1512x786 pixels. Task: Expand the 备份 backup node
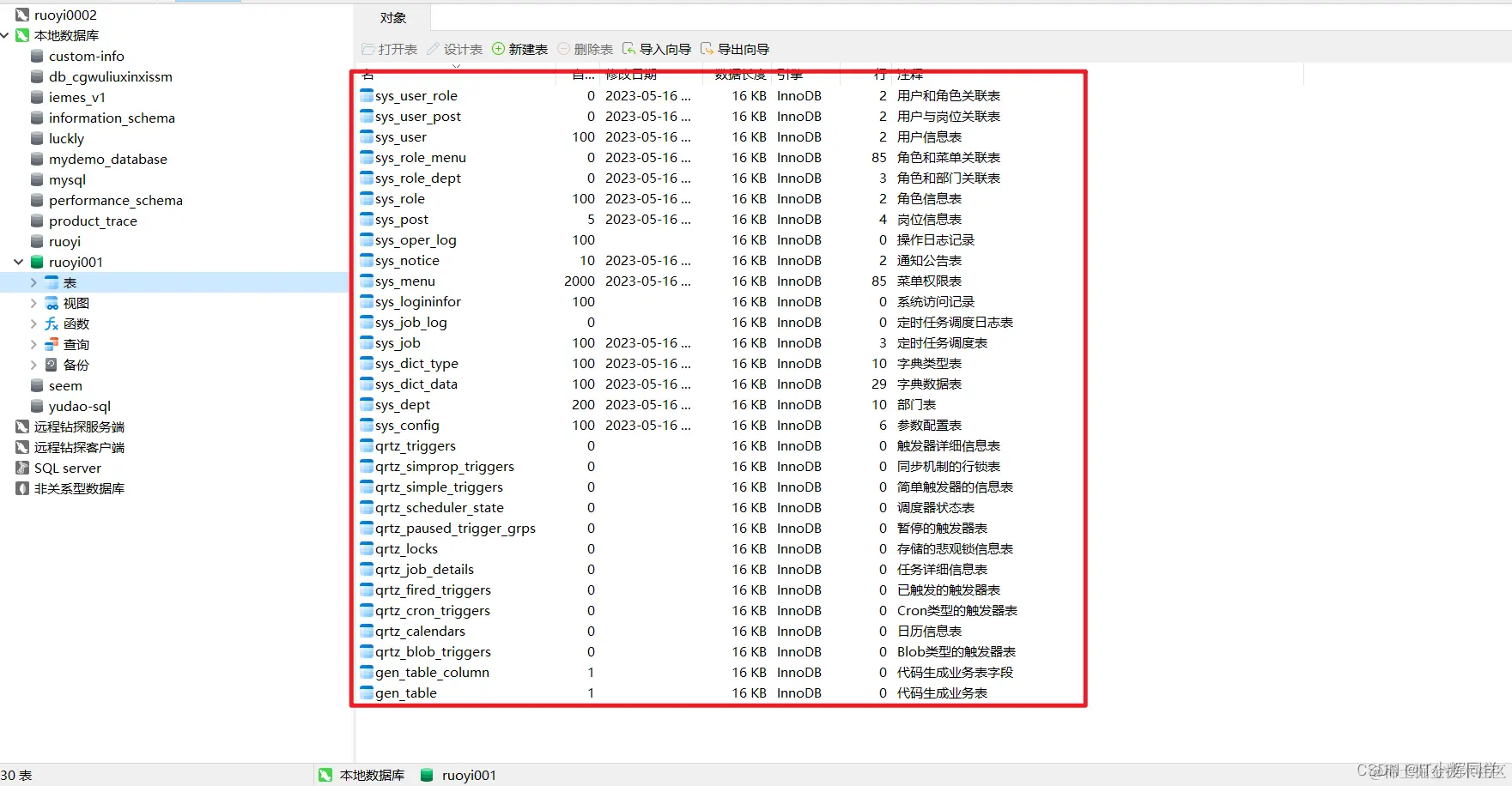33,365
